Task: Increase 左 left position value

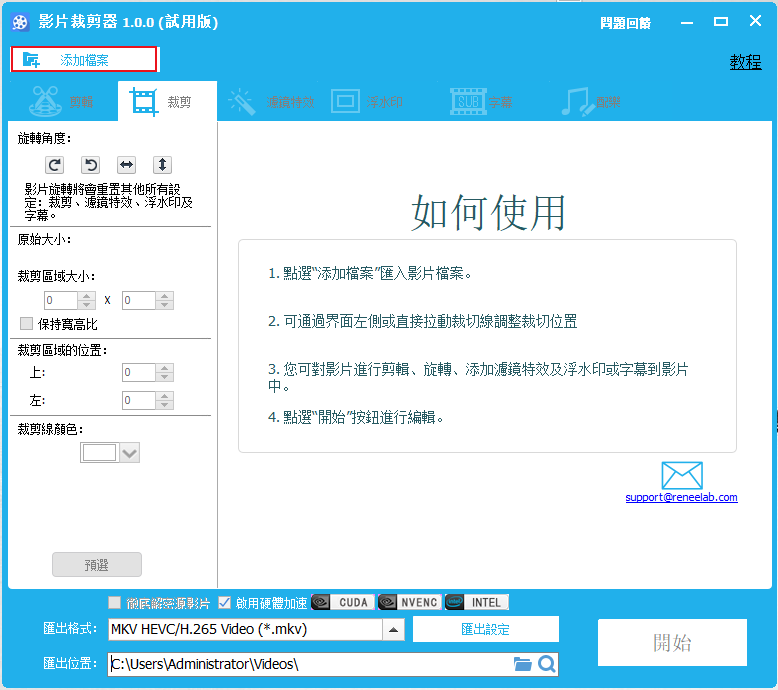Action: pyautogui.click(x=165, y=395)
